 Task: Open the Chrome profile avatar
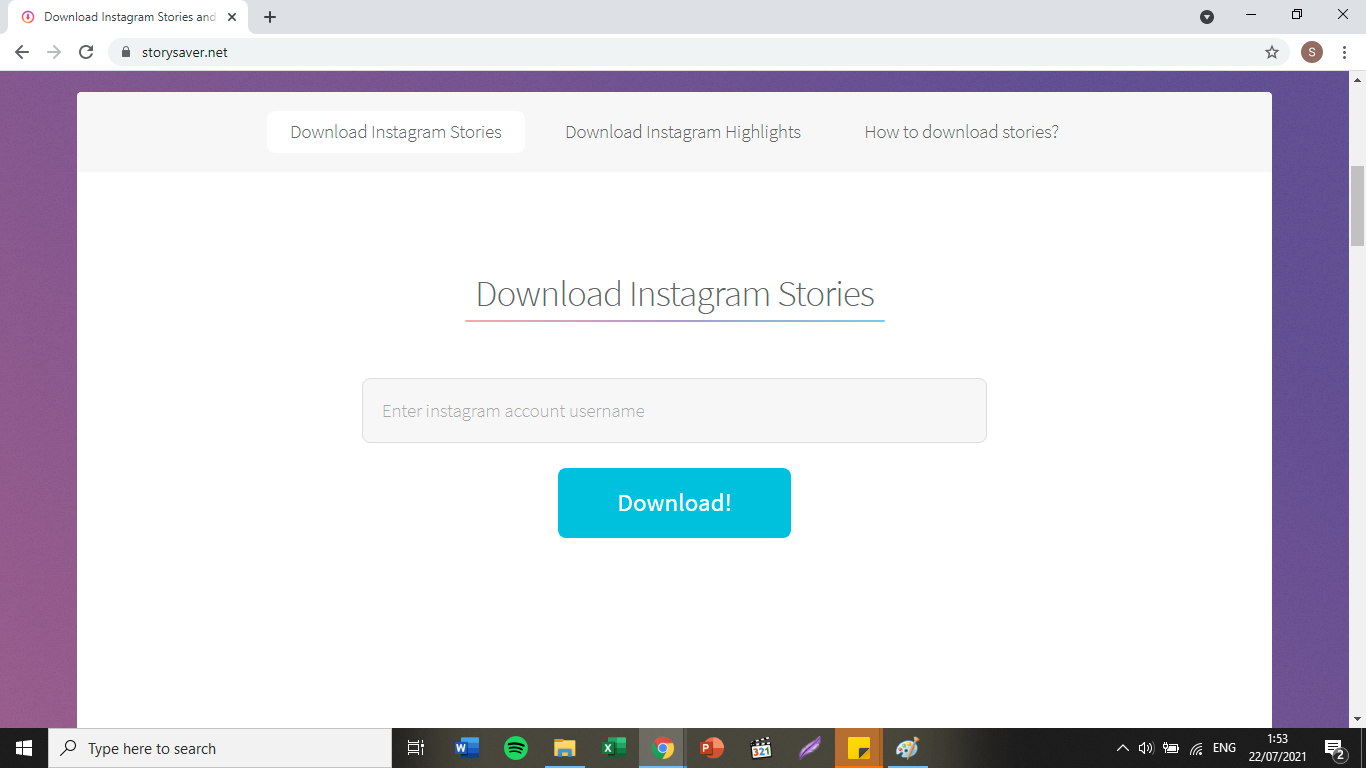pos(1312,52)
